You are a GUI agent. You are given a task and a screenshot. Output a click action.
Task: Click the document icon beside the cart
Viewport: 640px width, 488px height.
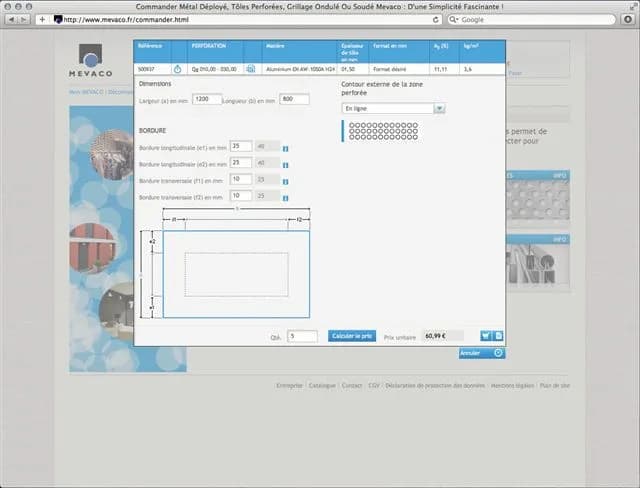pyautogui.click(x=498, y=336)
